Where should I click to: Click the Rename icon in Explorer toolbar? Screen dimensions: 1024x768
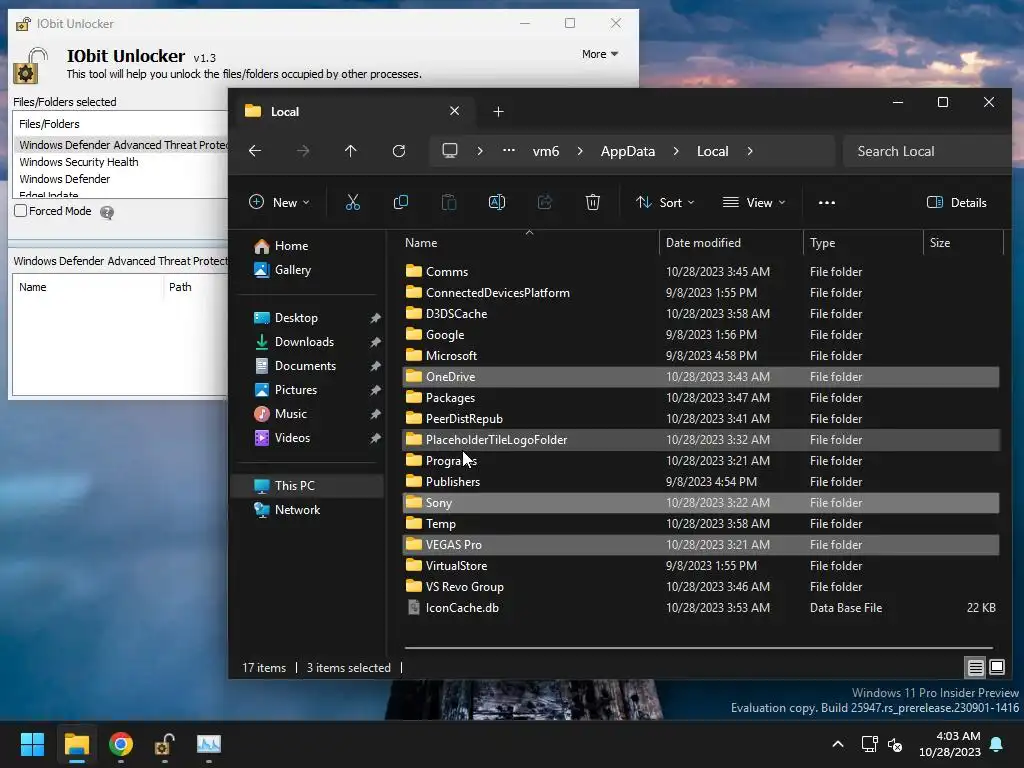coord(497,202)
